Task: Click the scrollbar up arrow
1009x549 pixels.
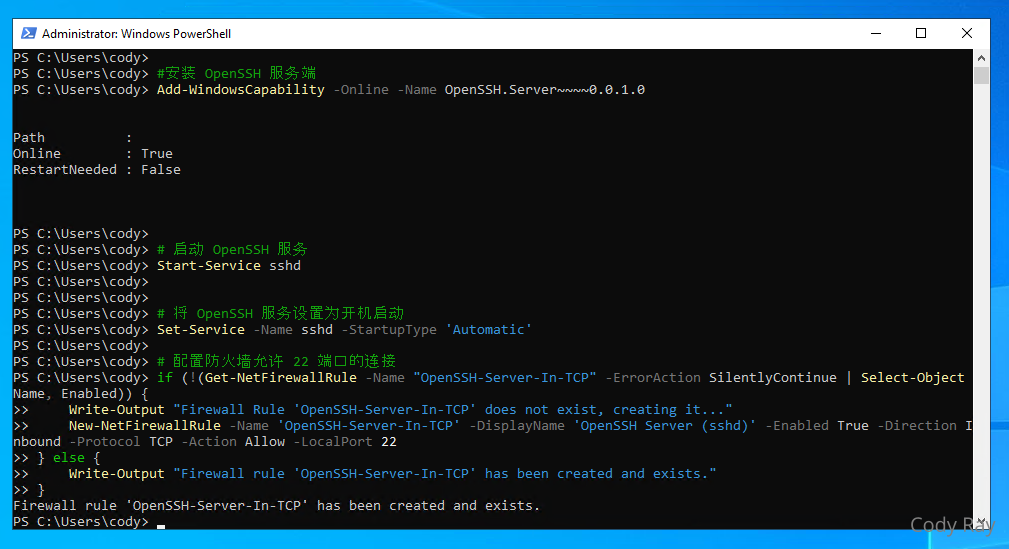Action: pos(981,58)
